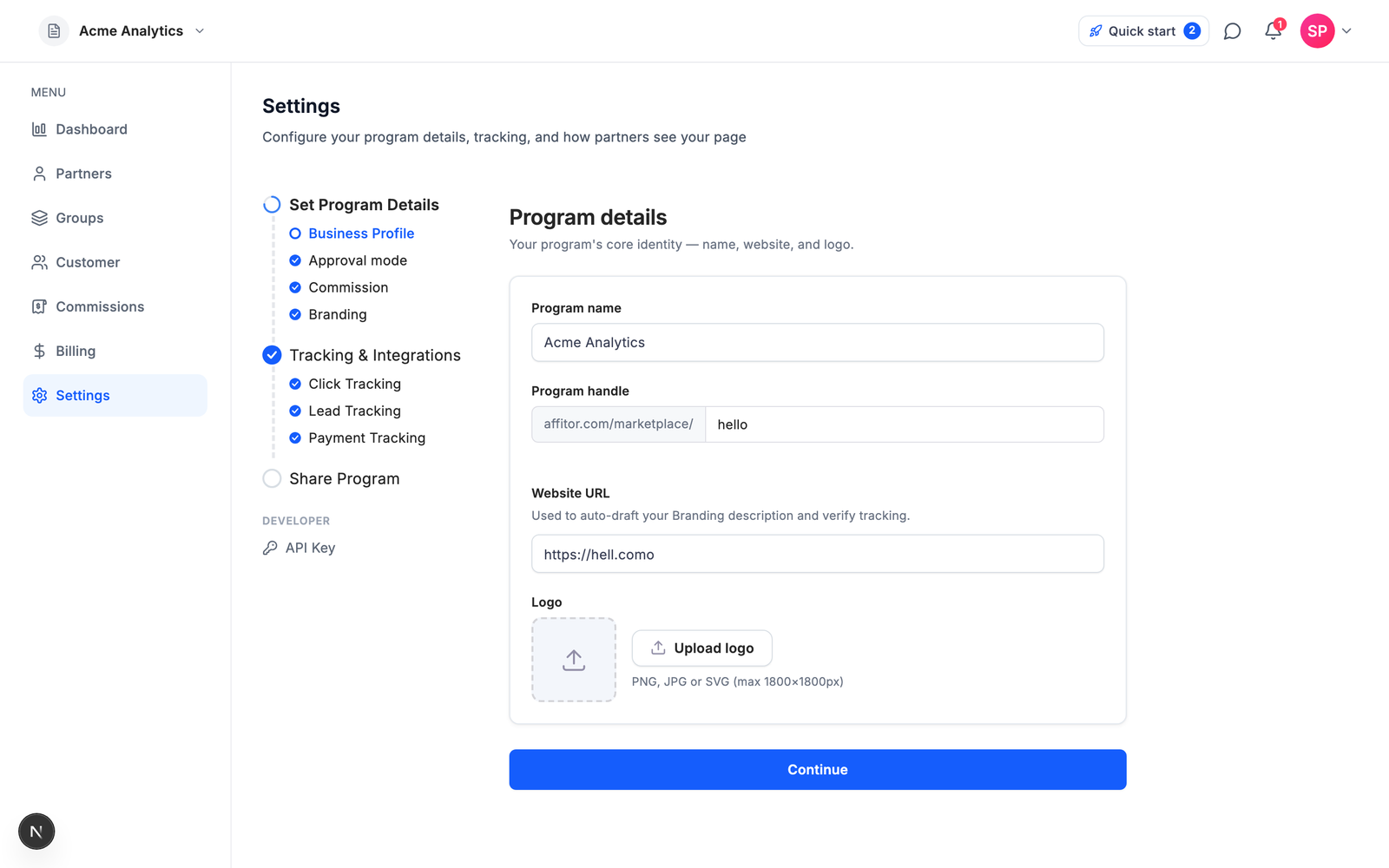Viewport: 1389px width, 868px height.
Task: Select the Billing menu item
Action: point(115,351)
